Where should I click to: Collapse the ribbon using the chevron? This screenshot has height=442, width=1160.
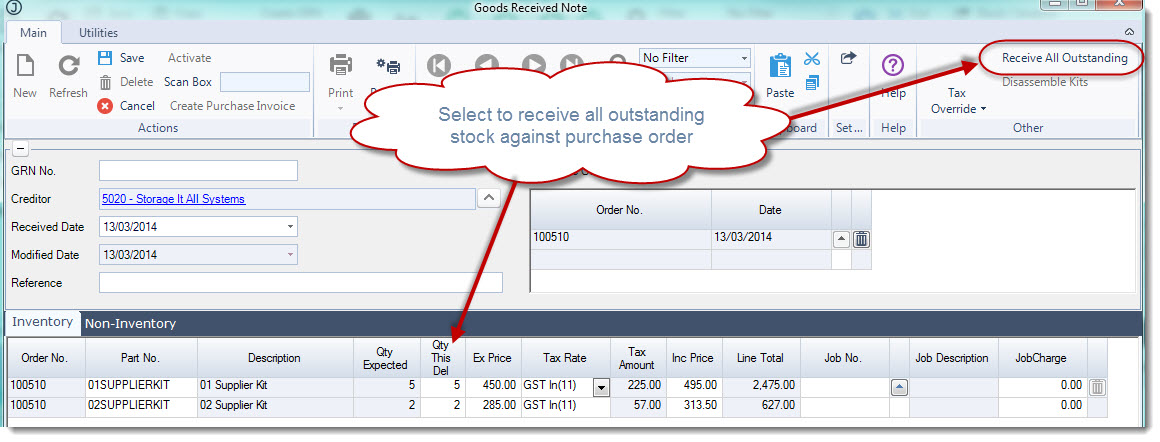pos(1129,32)
